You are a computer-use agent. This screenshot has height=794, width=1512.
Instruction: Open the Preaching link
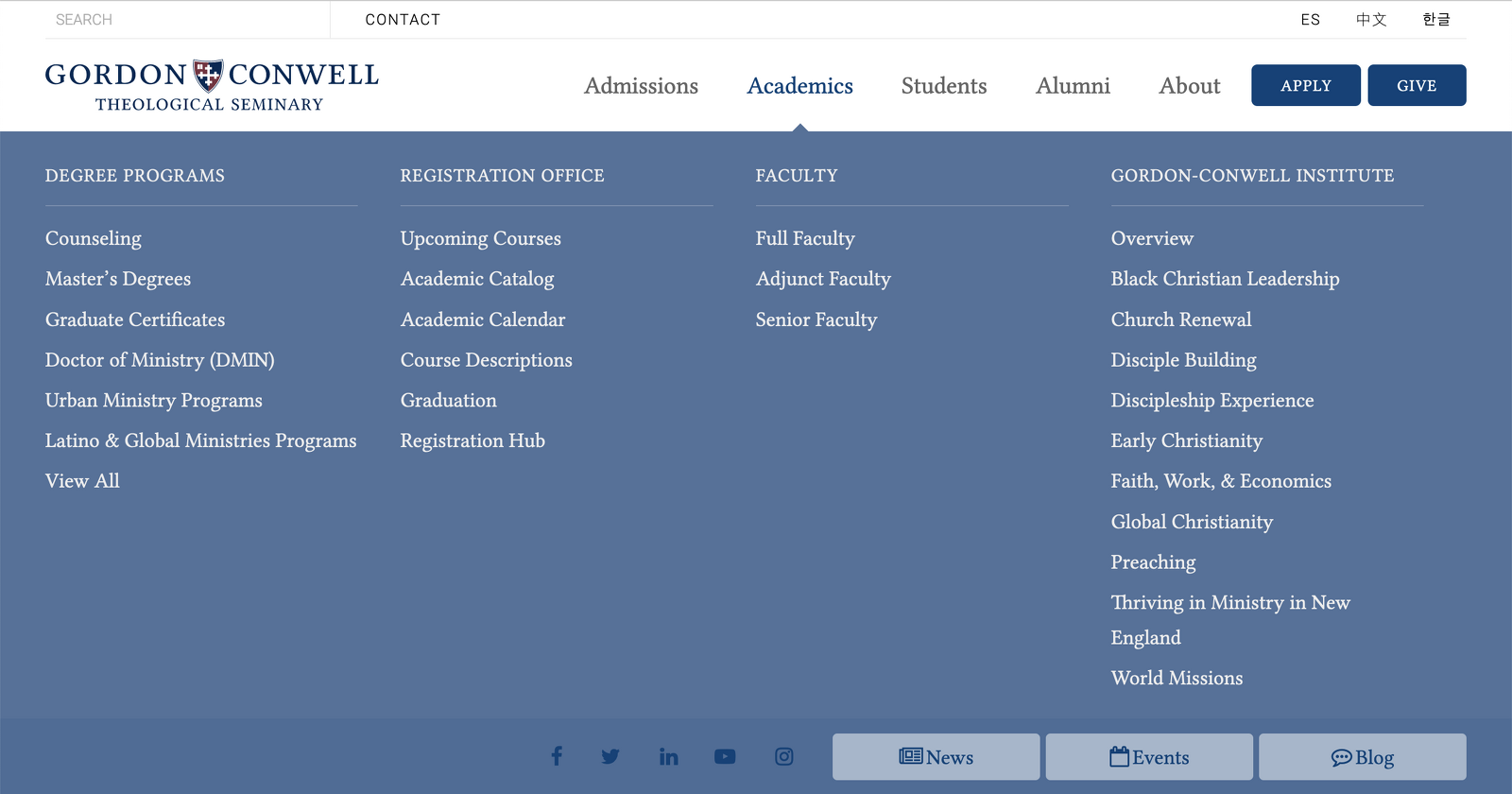1153,562
